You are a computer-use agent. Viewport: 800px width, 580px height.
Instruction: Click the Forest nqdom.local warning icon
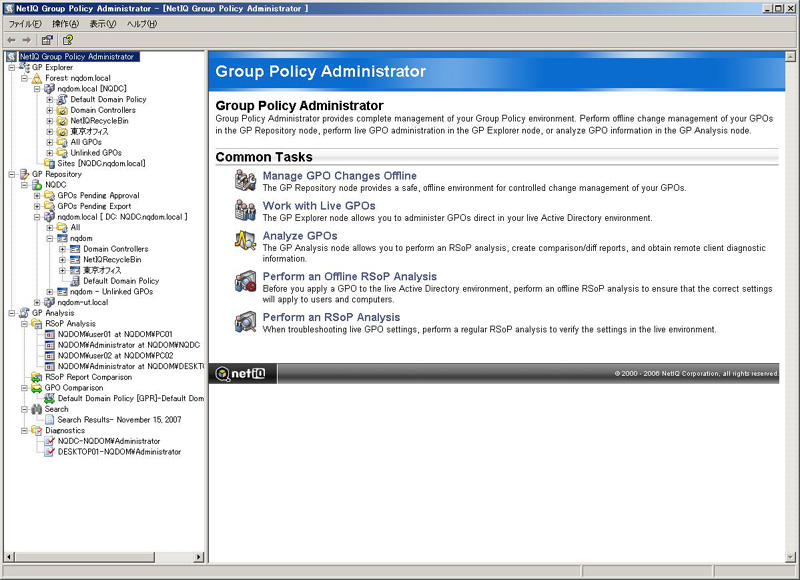coord(37,78)
